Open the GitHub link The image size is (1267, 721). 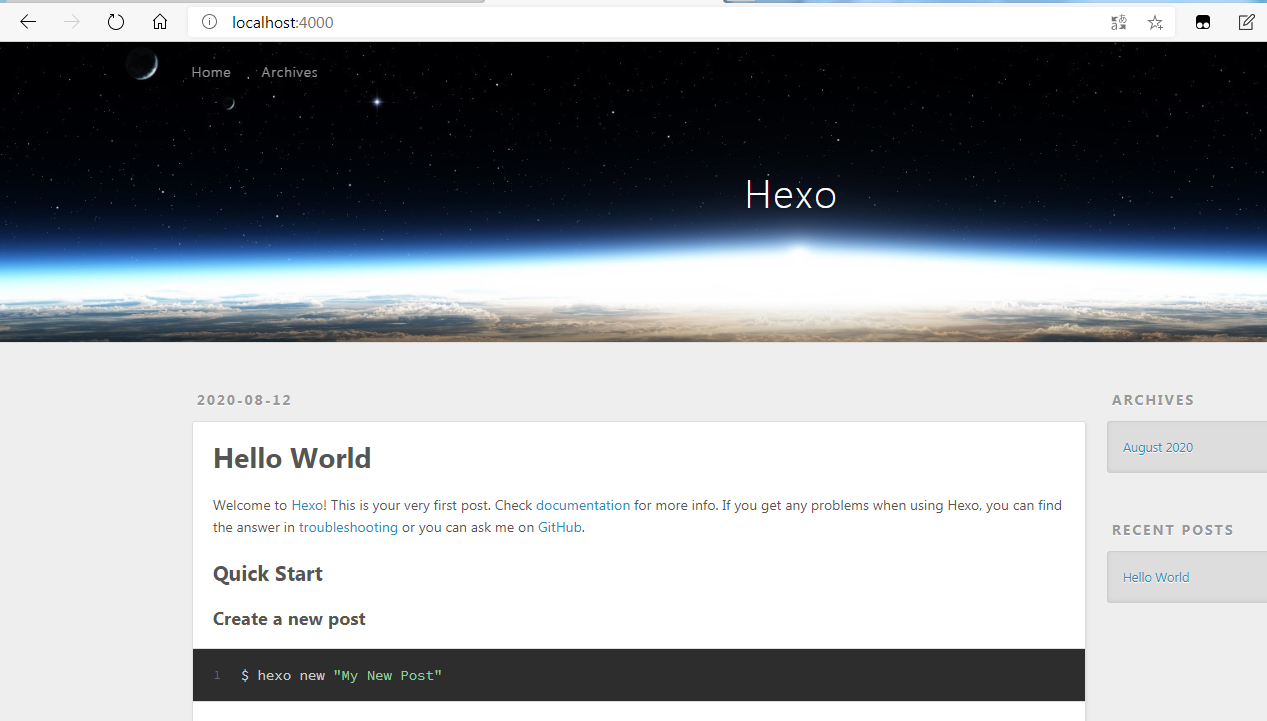pos(560,527)
